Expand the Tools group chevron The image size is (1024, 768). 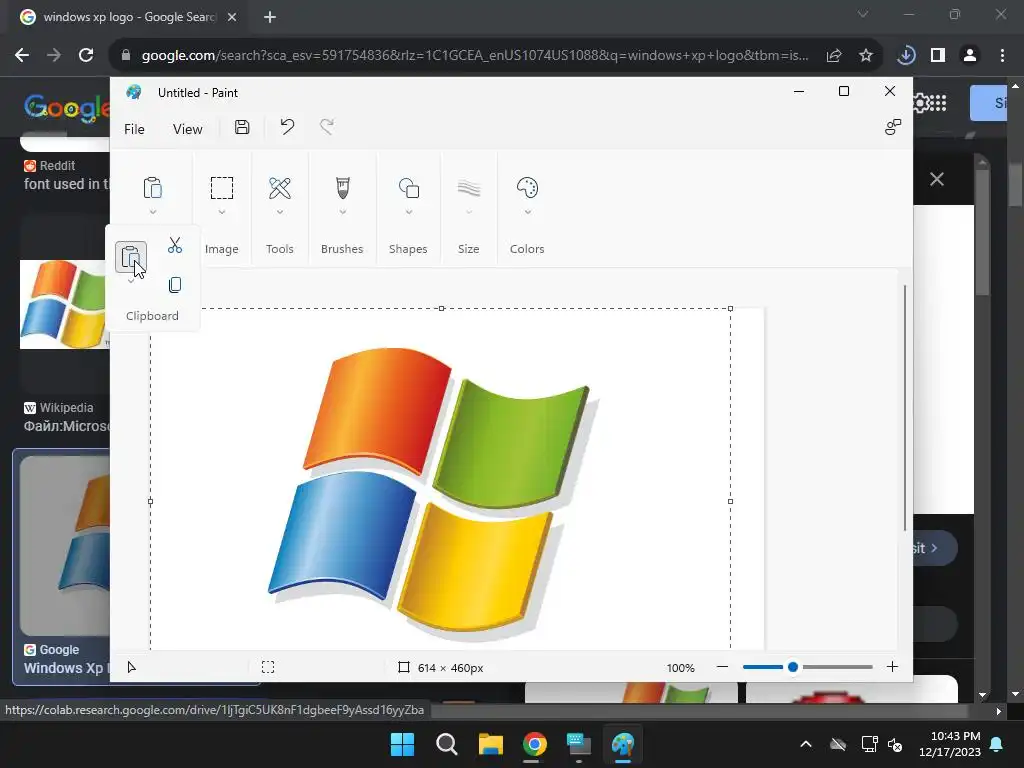tap(280, 212)
